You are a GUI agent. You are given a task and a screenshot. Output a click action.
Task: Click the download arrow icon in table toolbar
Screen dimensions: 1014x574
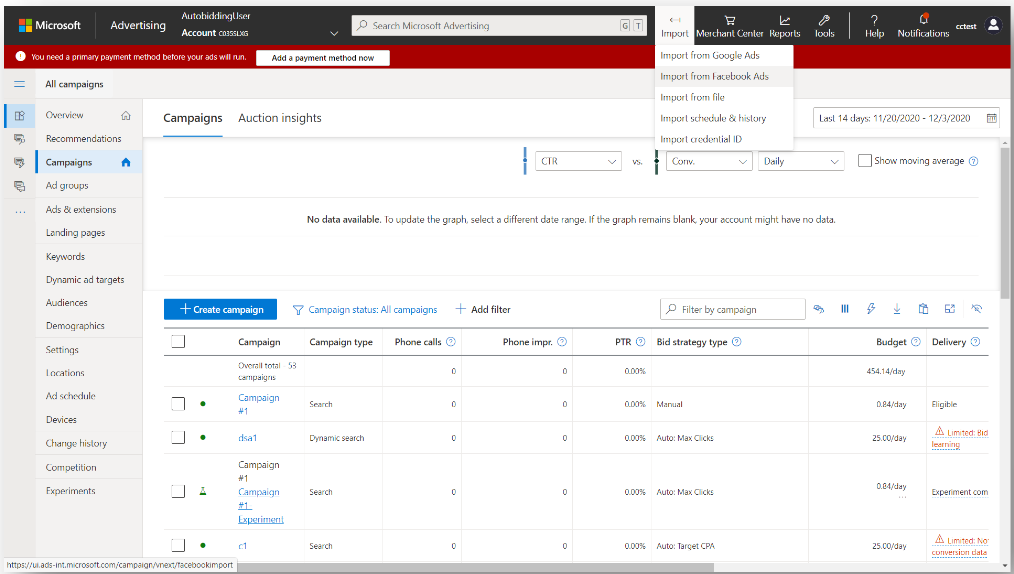click(897, 309)
